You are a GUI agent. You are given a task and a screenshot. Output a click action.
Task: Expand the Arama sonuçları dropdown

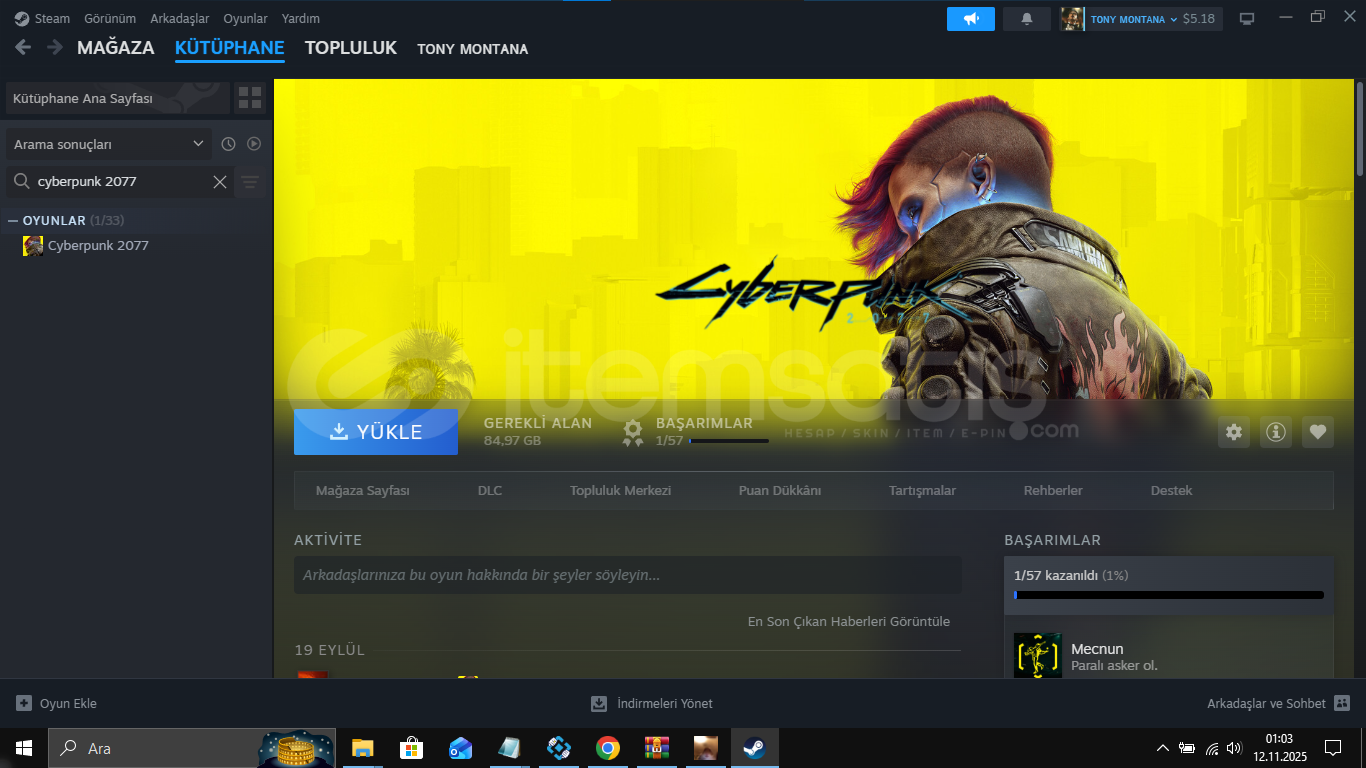click(x=108, y=144)
